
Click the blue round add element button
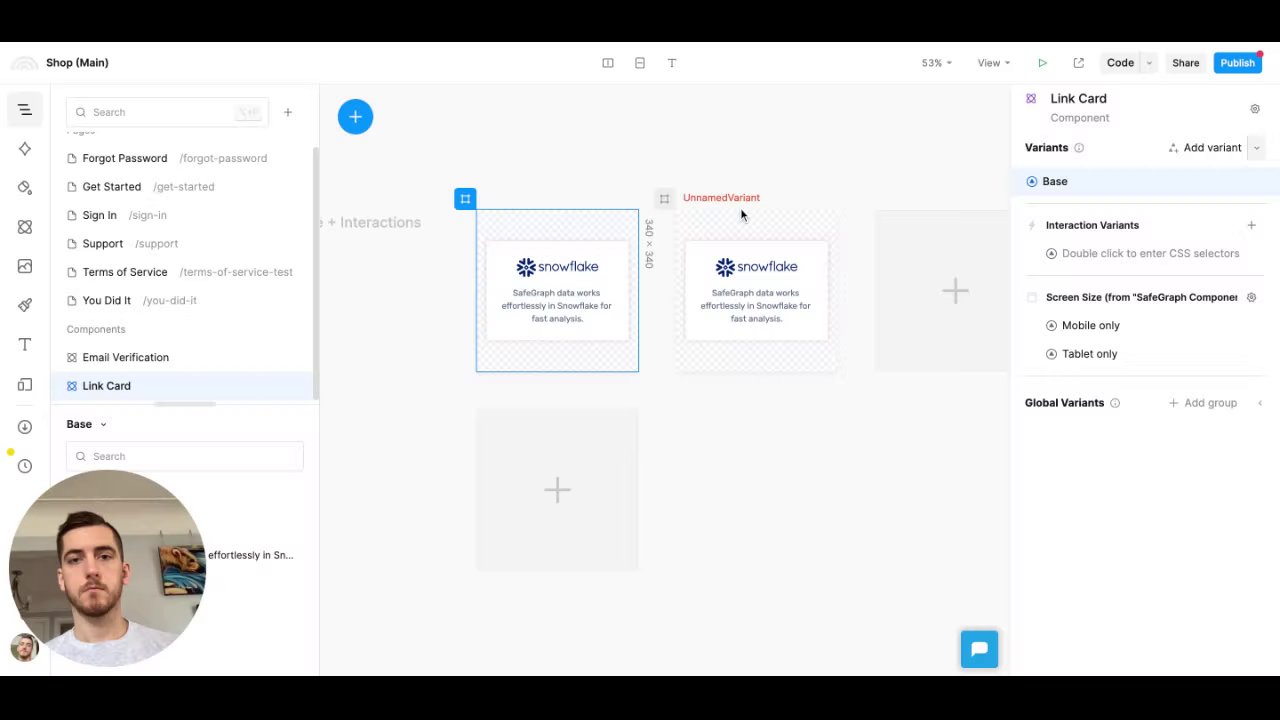coord(355,117)
